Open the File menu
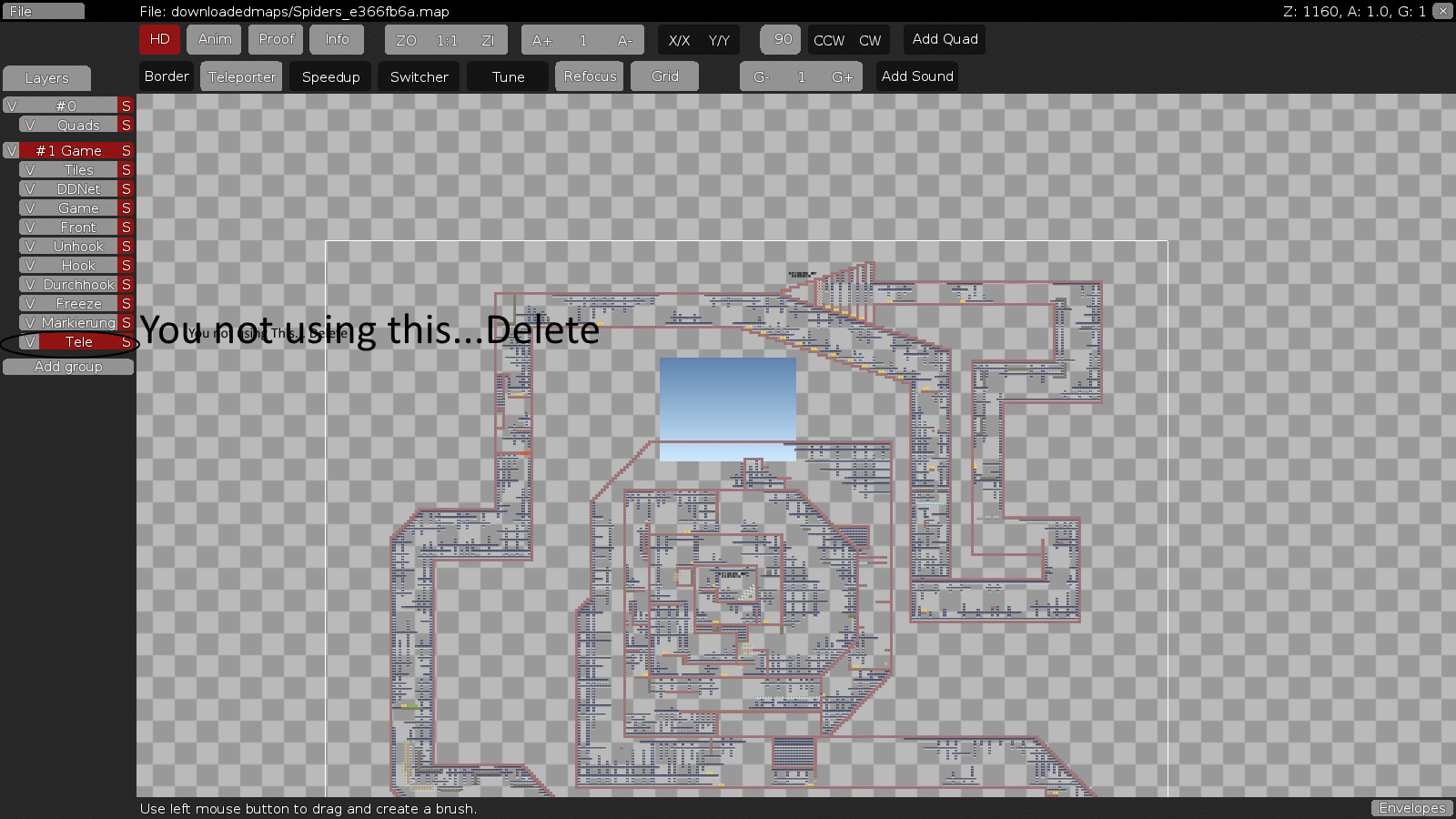 tap(43, 11)
